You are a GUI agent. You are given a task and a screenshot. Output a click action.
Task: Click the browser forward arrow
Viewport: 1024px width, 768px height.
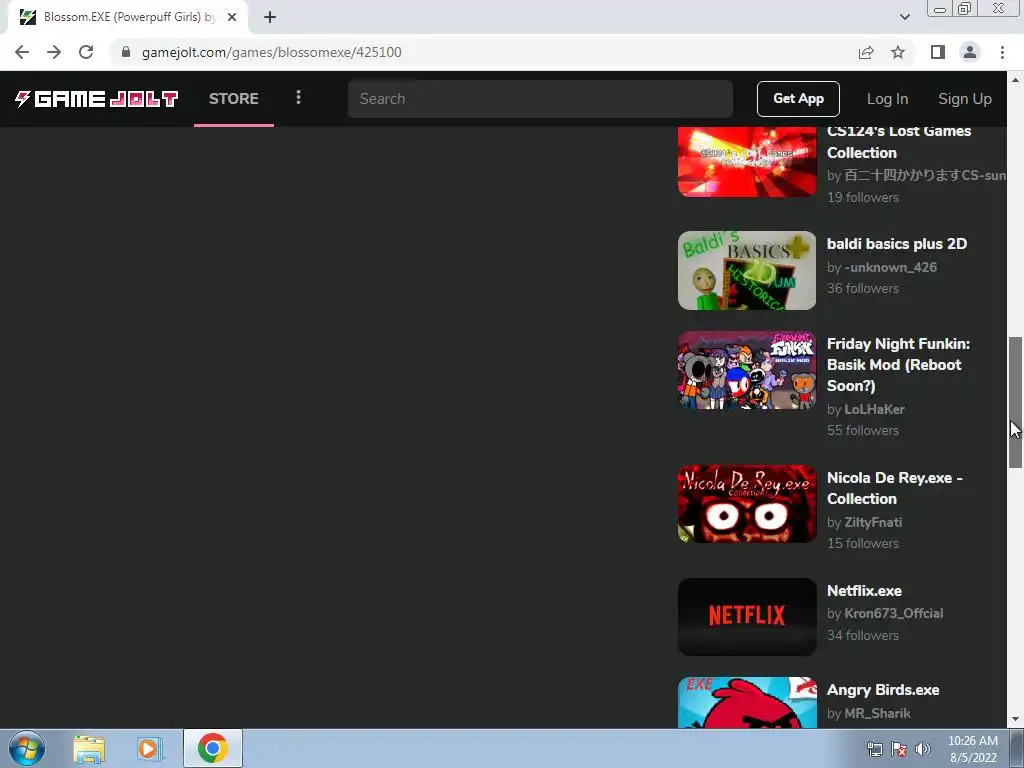(54, 52)
